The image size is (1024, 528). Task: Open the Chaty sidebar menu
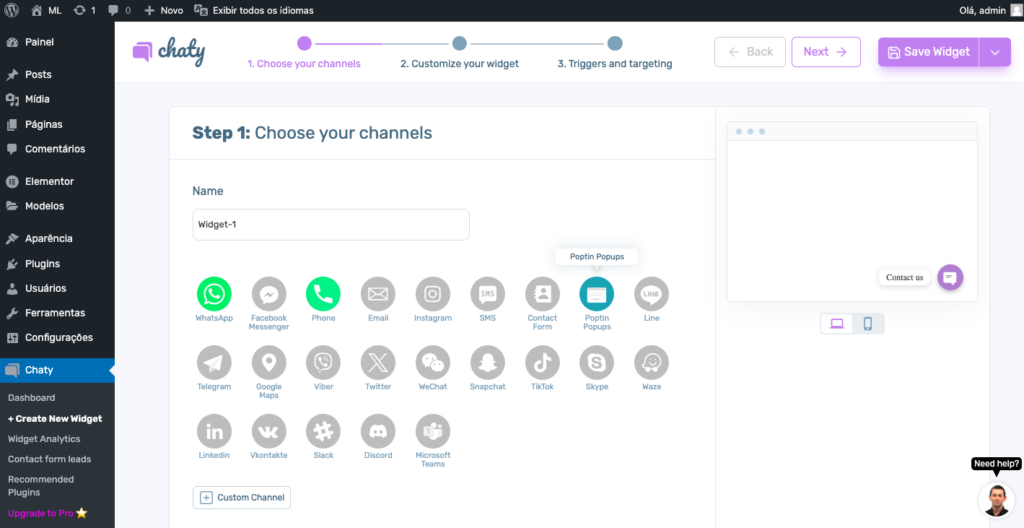pyautogui.click(x=57, y=371)
